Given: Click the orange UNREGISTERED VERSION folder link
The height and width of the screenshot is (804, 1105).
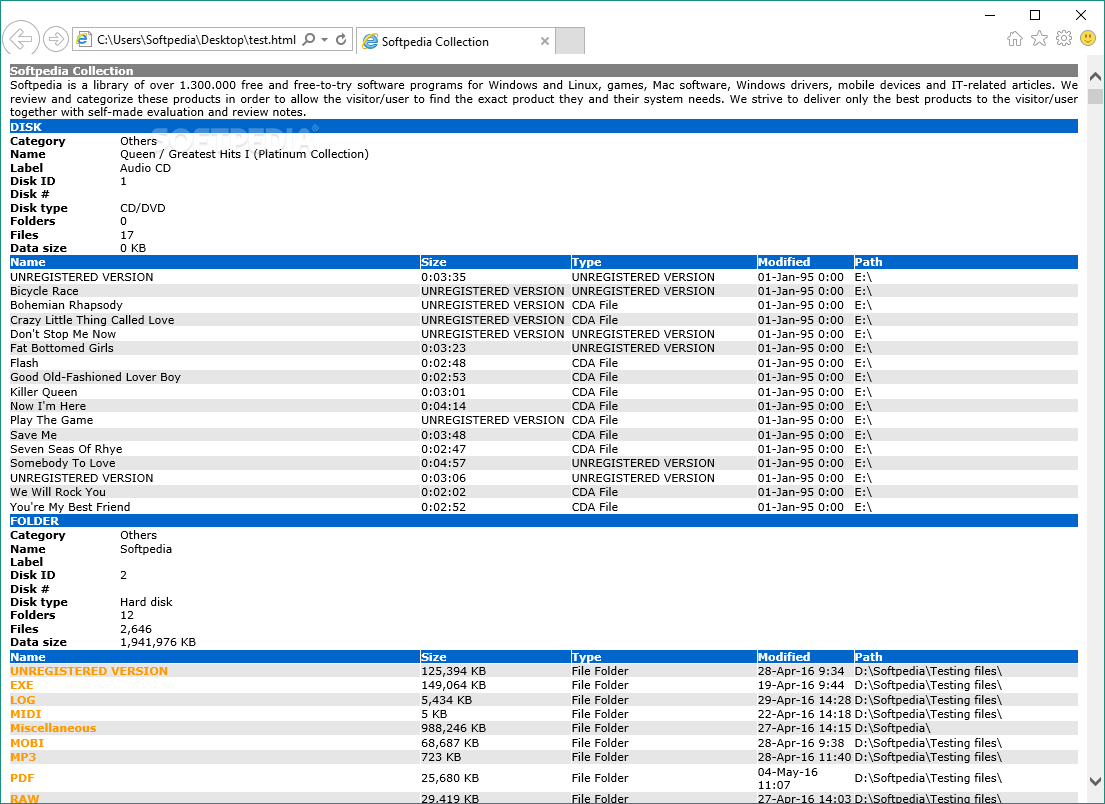Looking at the screenshot, I should pyautogui.click(x=89, y=671).
